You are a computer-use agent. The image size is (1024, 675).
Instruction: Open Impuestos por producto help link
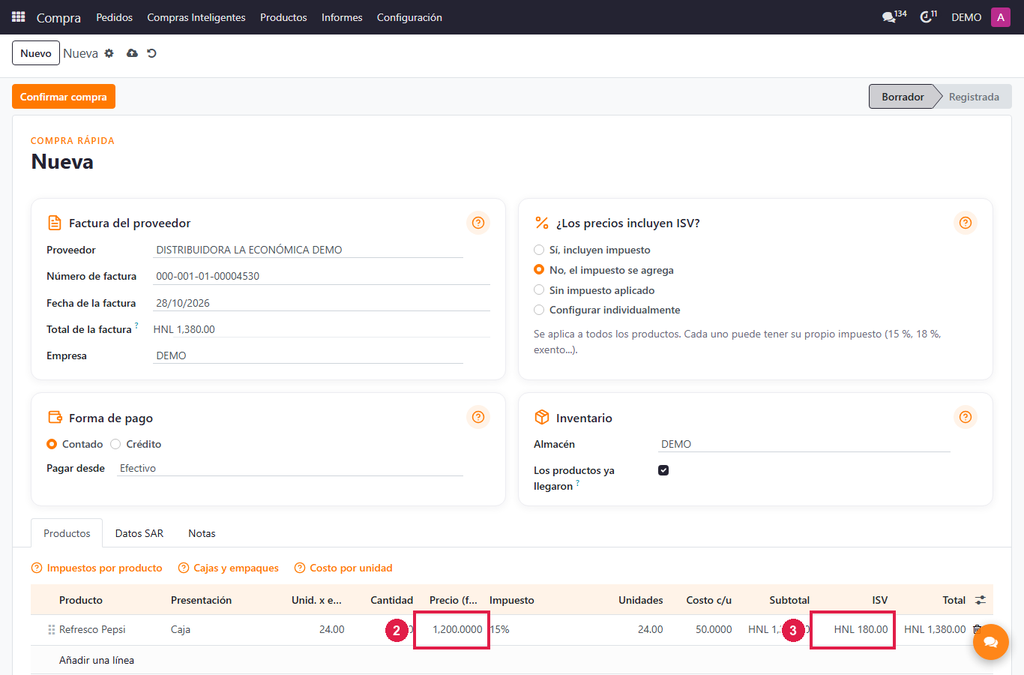point(97,568)
